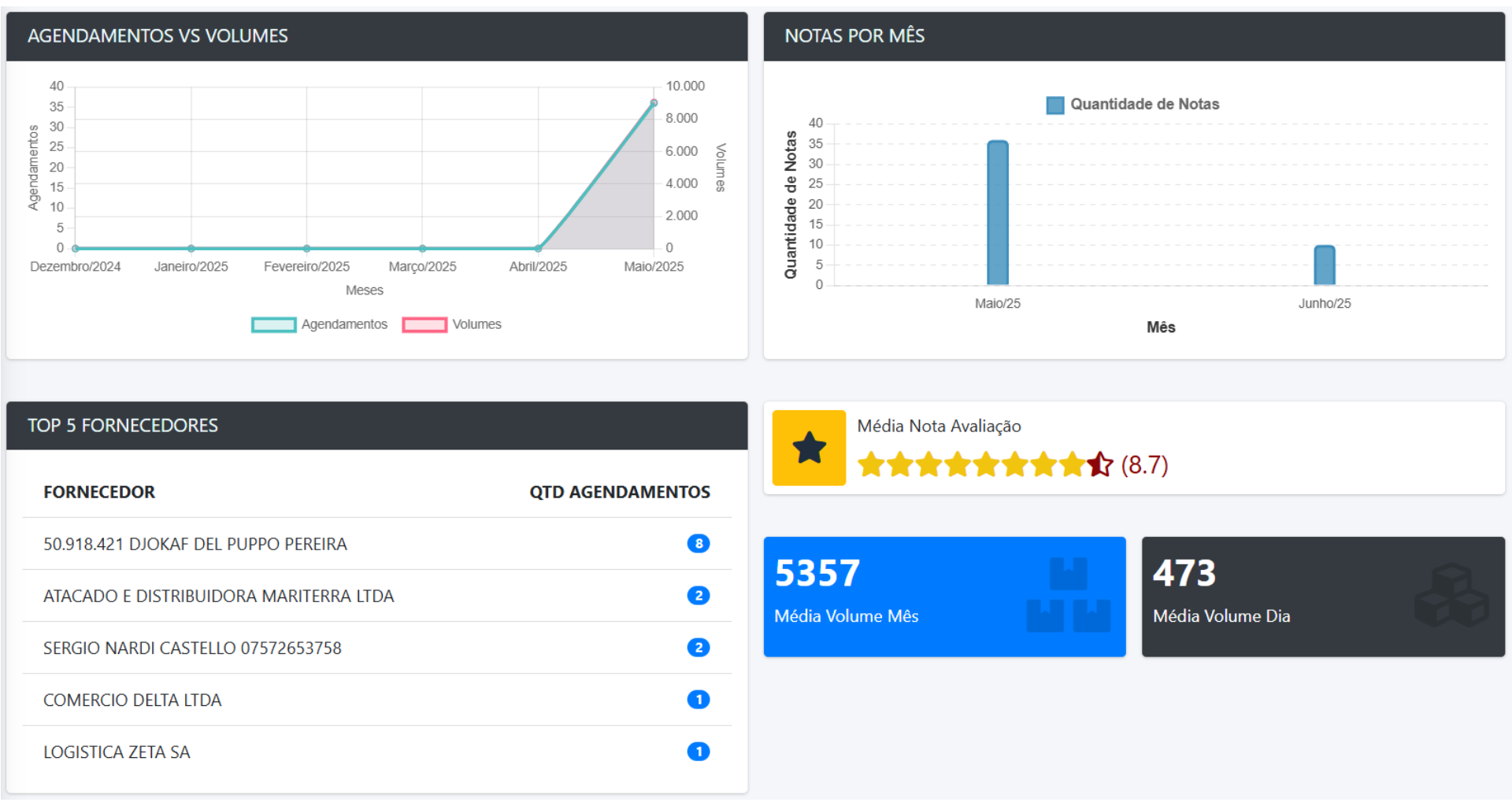Click the Maio/2025 data point on line chart
The width and height of the screenshot is (1512, 806).
coord(654,102)
